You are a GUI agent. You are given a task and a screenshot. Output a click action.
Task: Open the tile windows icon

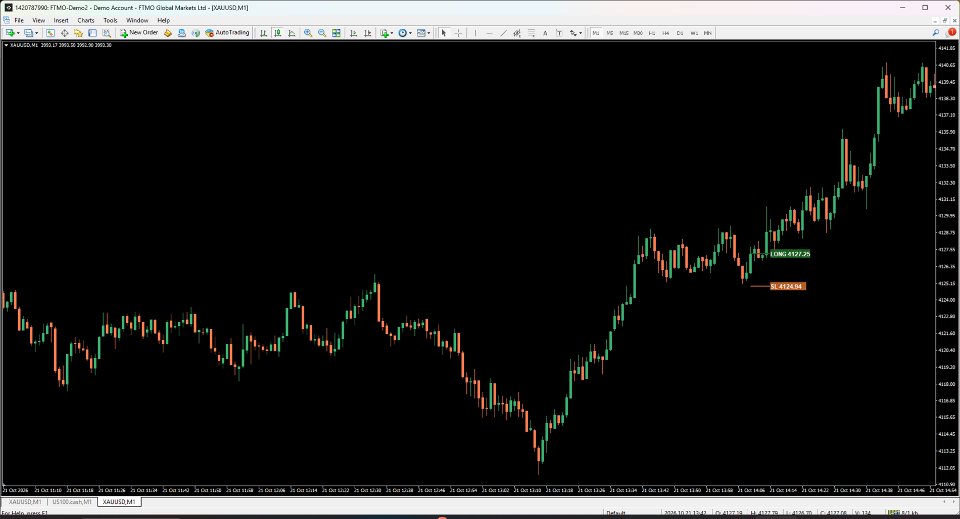(336, 33)
